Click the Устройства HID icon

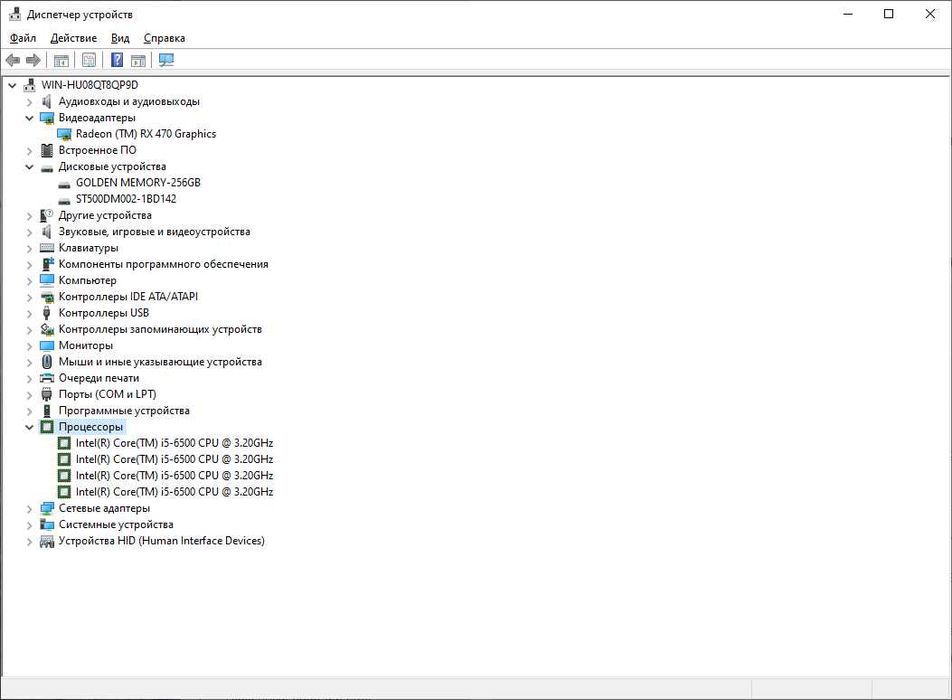click(47, 541)
